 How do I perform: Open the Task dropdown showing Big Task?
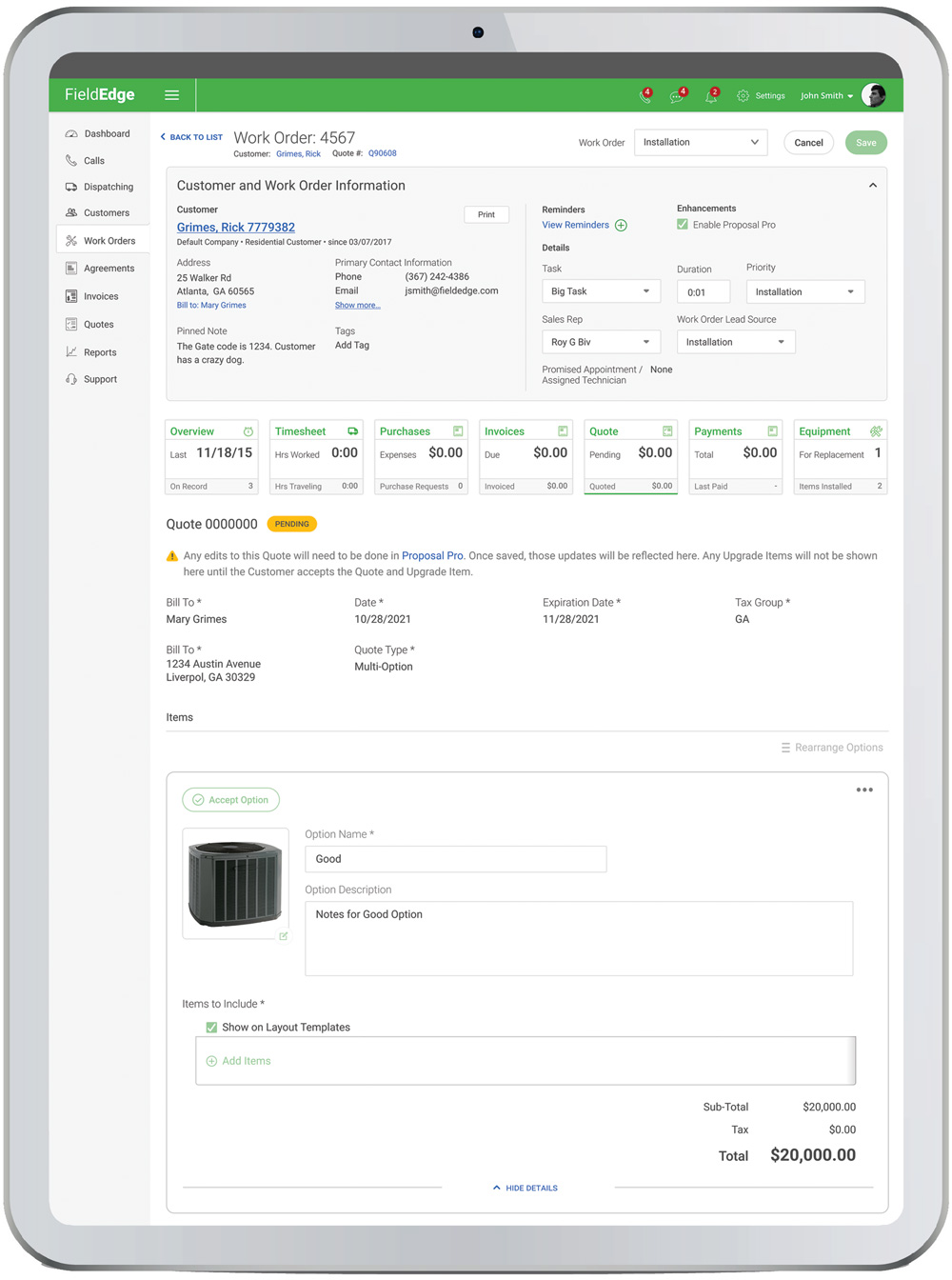click(x=601, y=290)
